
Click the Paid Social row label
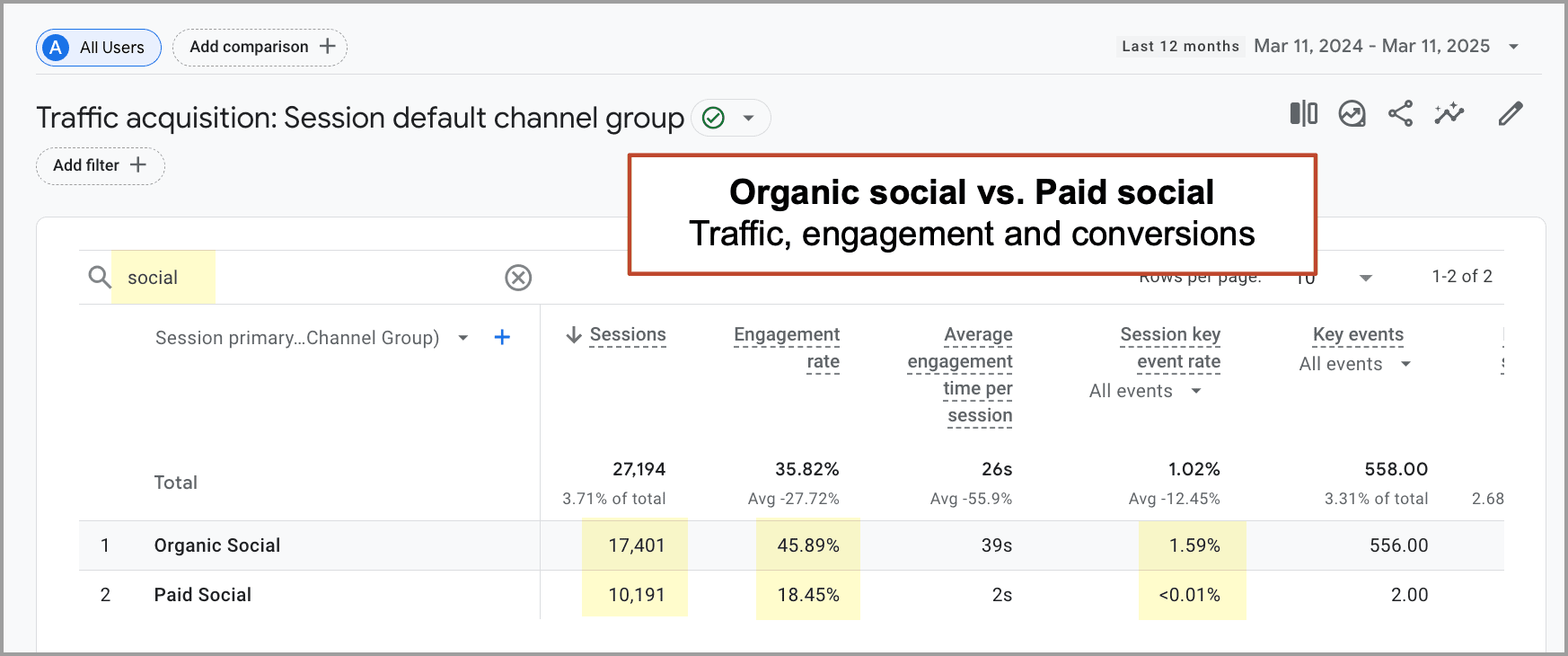point(203,595)
